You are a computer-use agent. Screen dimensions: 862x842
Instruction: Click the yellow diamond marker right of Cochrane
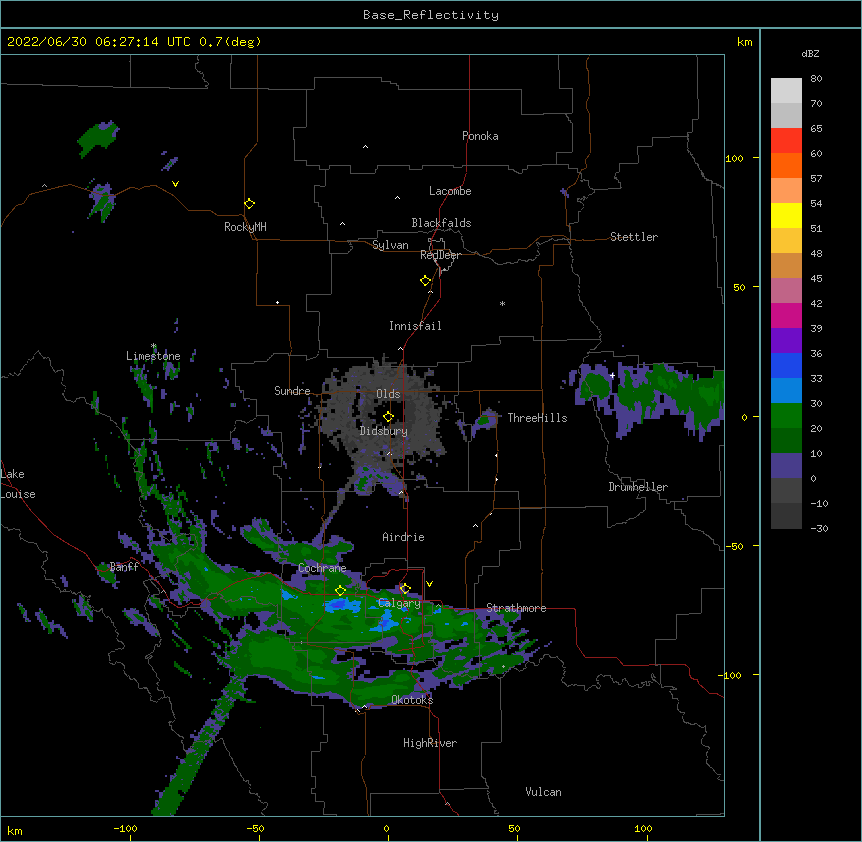point(340,591)
